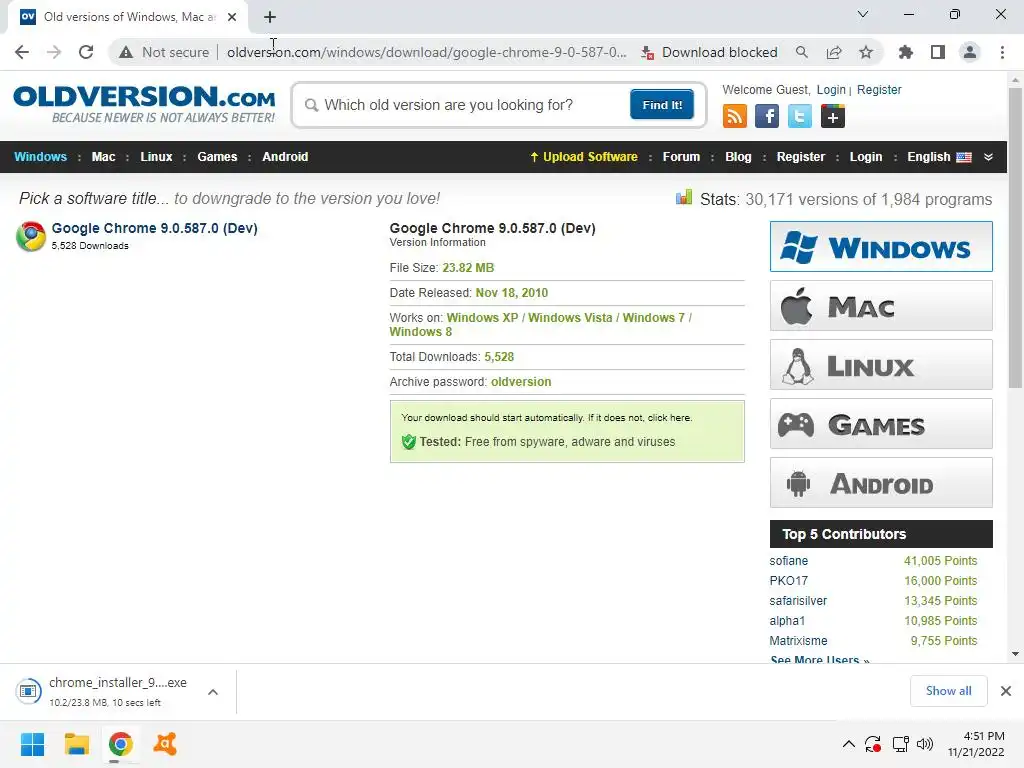Click the address bar URL
Viewport: 1024px width, 768px height.
coord(426,52)
